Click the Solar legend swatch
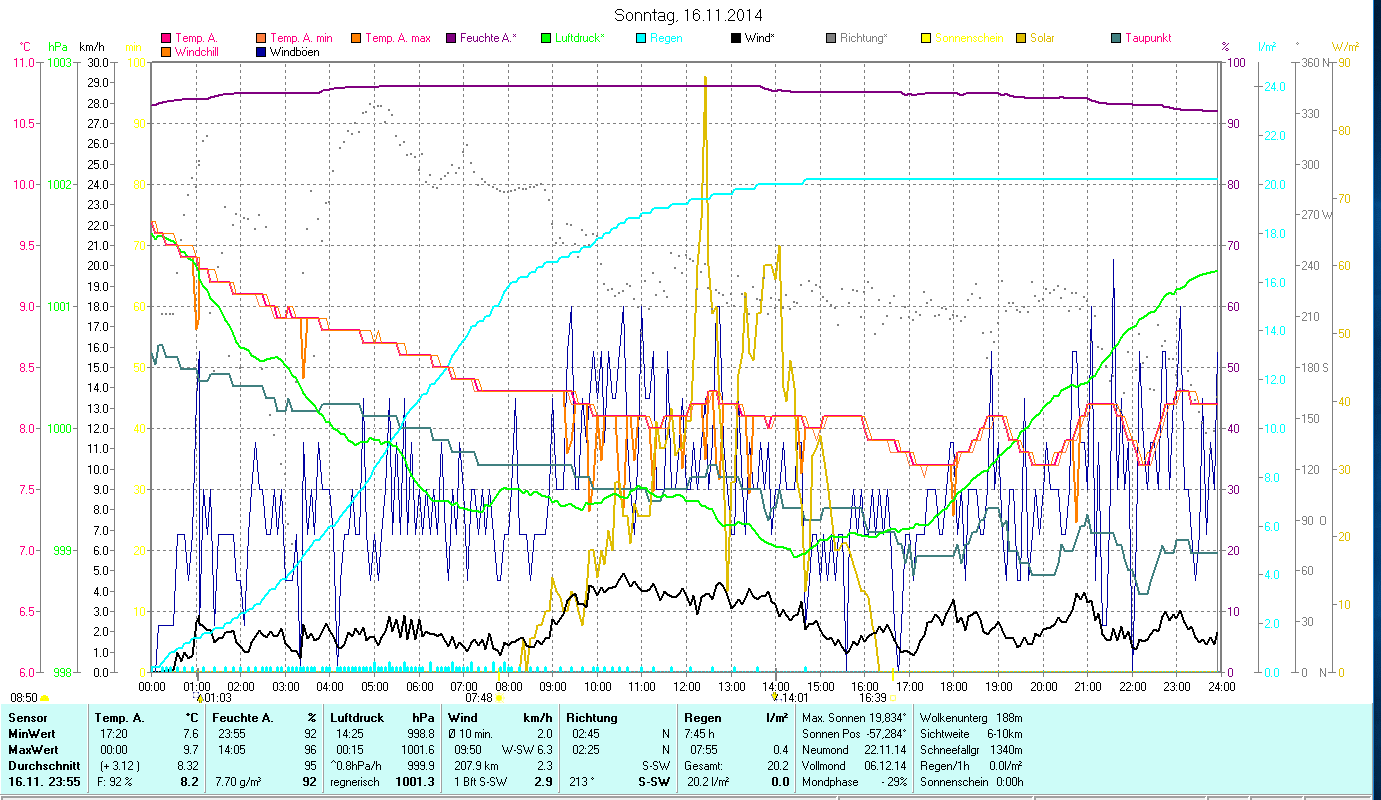The image size is (1381, 800). (1020, 39)
